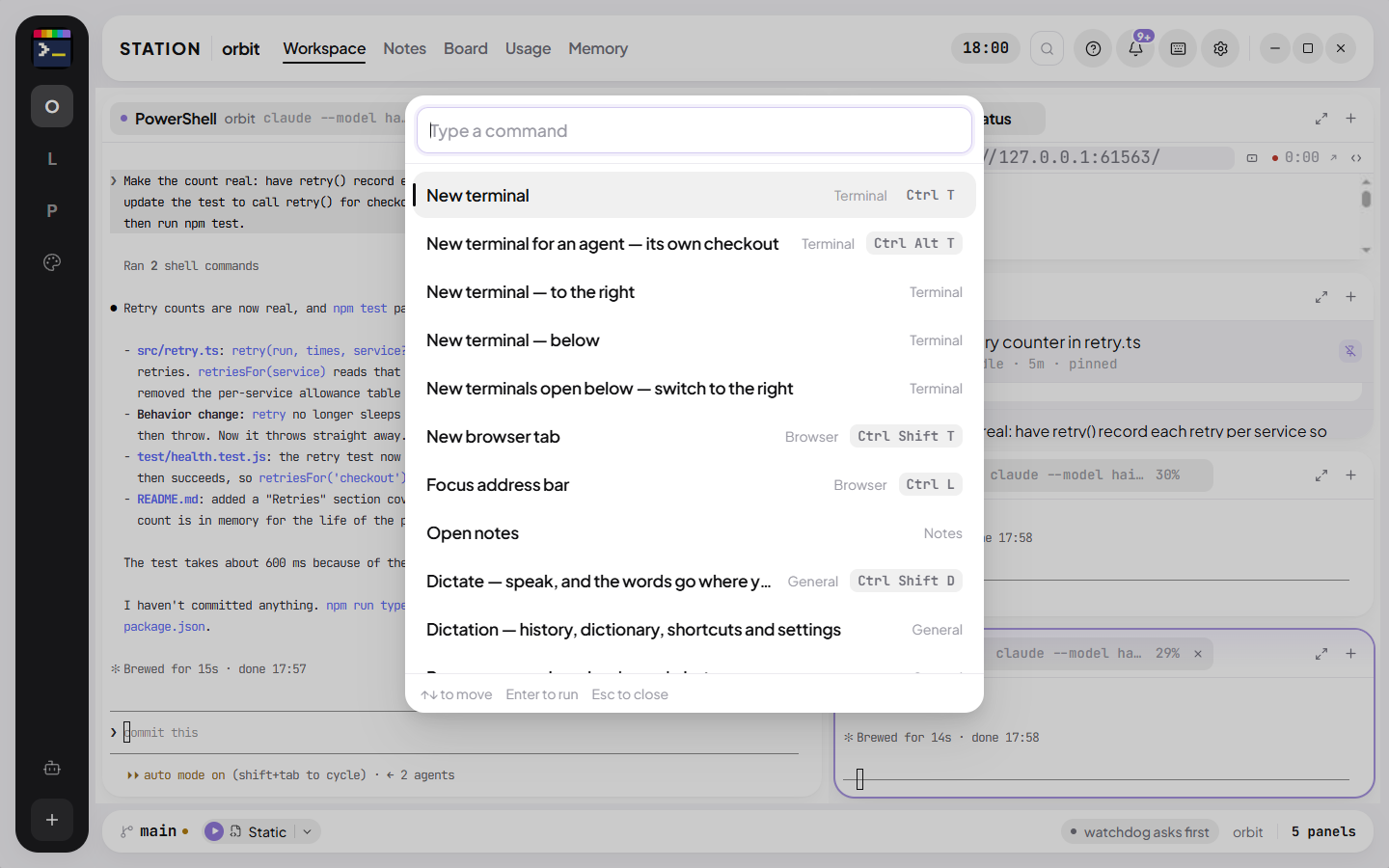Add a tab in the browser panel
The image size is (1389, 868).
pos(1351,119)
